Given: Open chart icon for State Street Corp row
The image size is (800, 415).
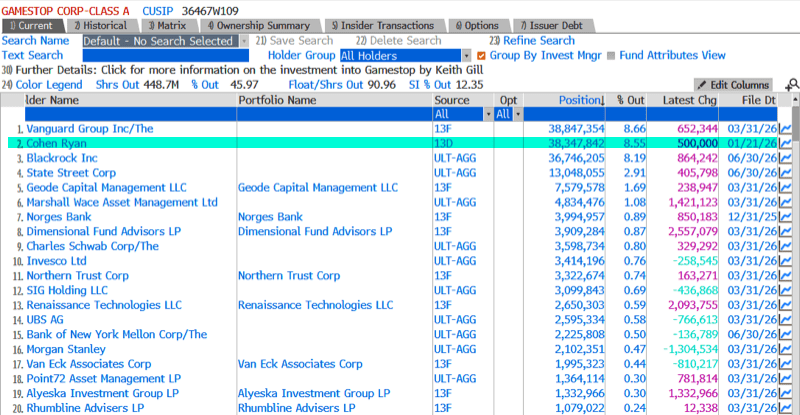Looking at the screenshot, I should click(x=786, y=173).
